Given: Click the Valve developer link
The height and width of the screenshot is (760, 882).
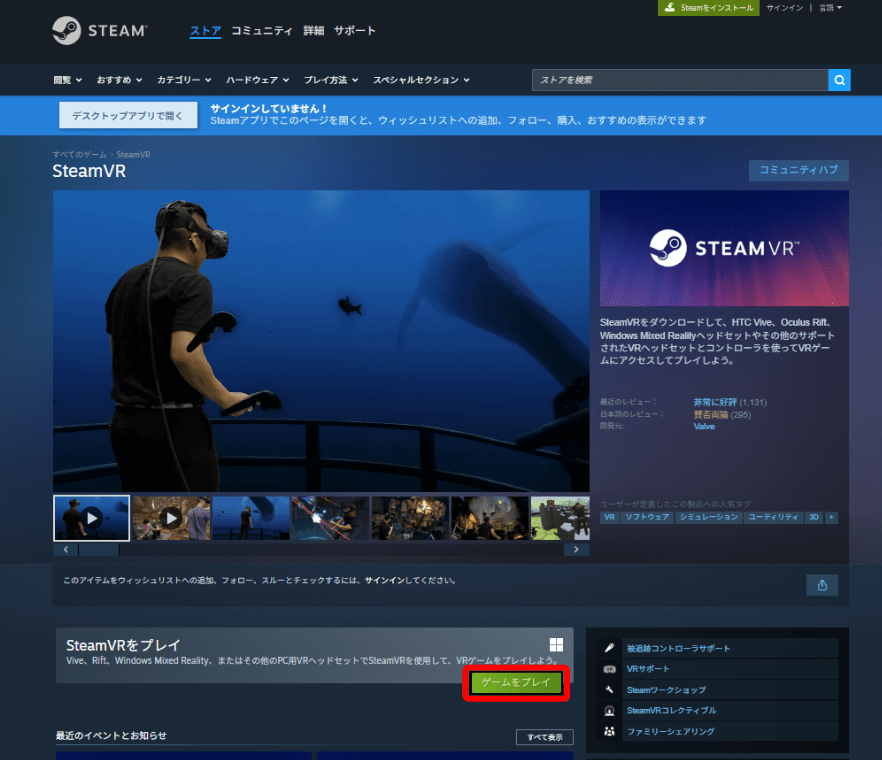Looking at the screenshot, I should click(704, 426).
